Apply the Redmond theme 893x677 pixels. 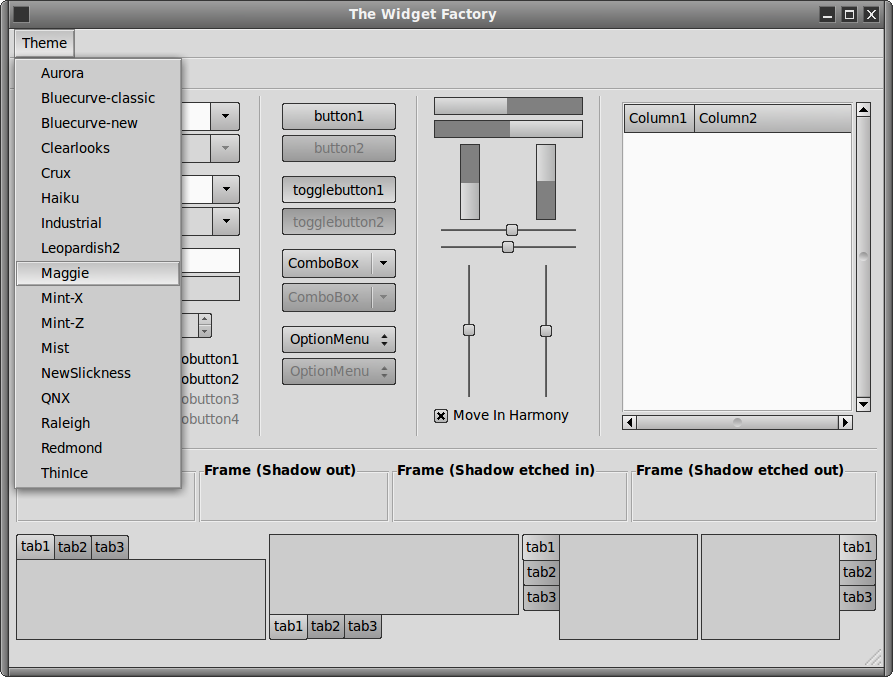click(98, 449)
